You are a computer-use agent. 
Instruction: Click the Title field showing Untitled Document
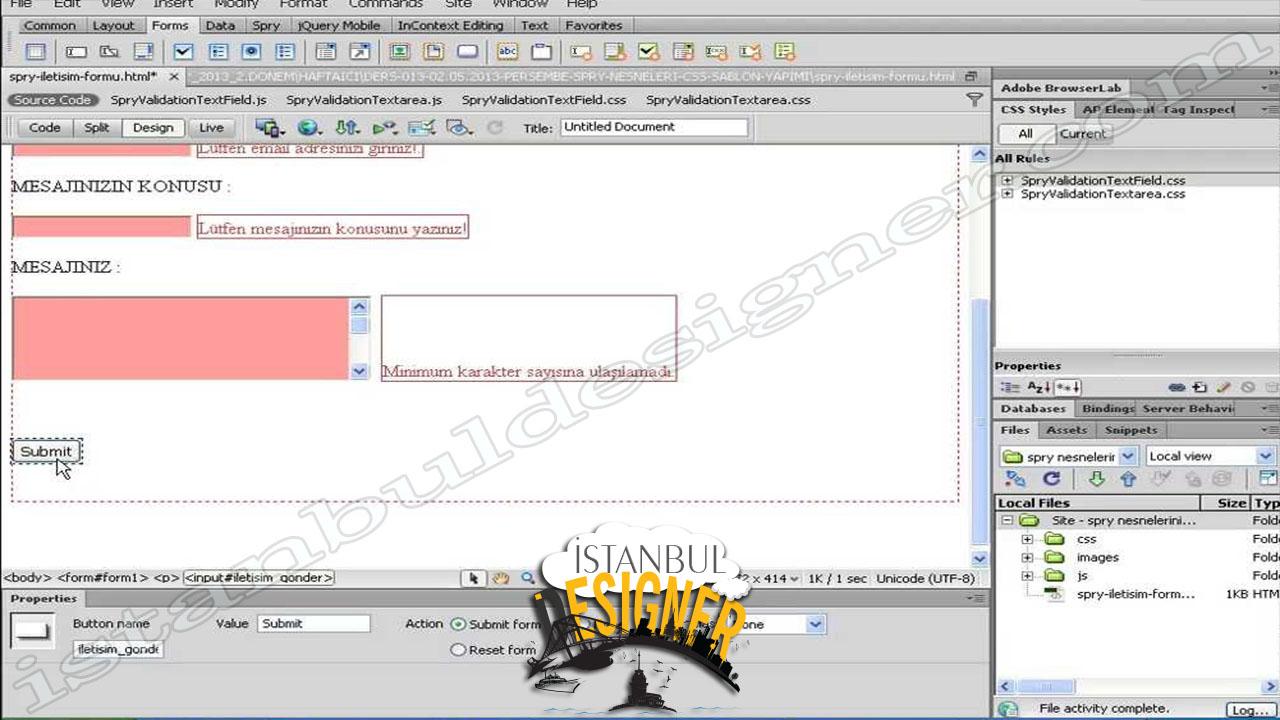click(x=654, y=127)
